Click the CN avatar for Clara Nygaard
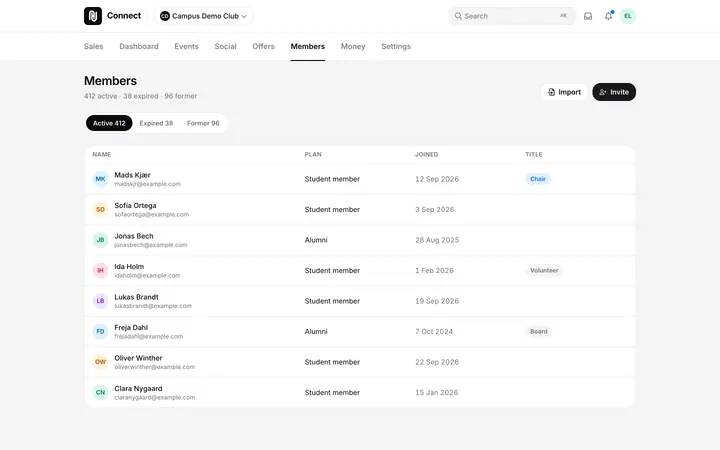Viewport: 720px width, 450px height. click(x=101, y=393)
